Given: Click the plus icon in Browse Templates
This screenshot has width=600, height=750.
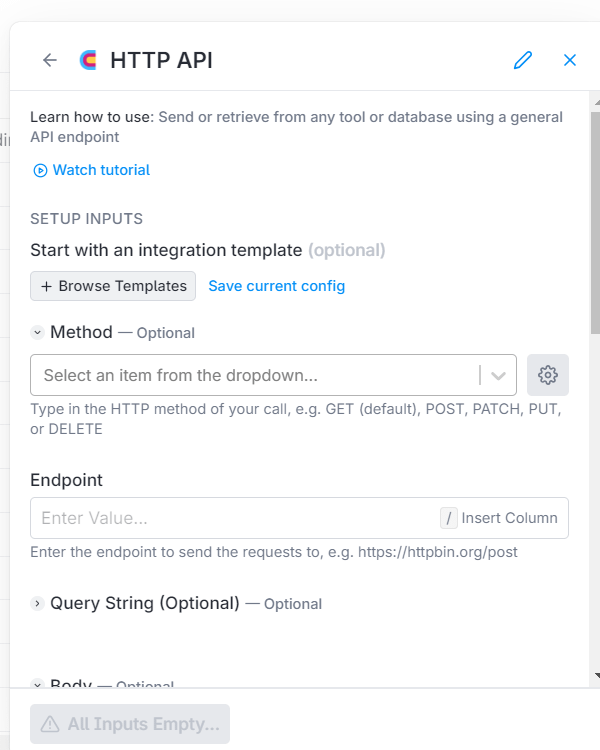Looking at the screenshot, I should [x=46, y=286].
